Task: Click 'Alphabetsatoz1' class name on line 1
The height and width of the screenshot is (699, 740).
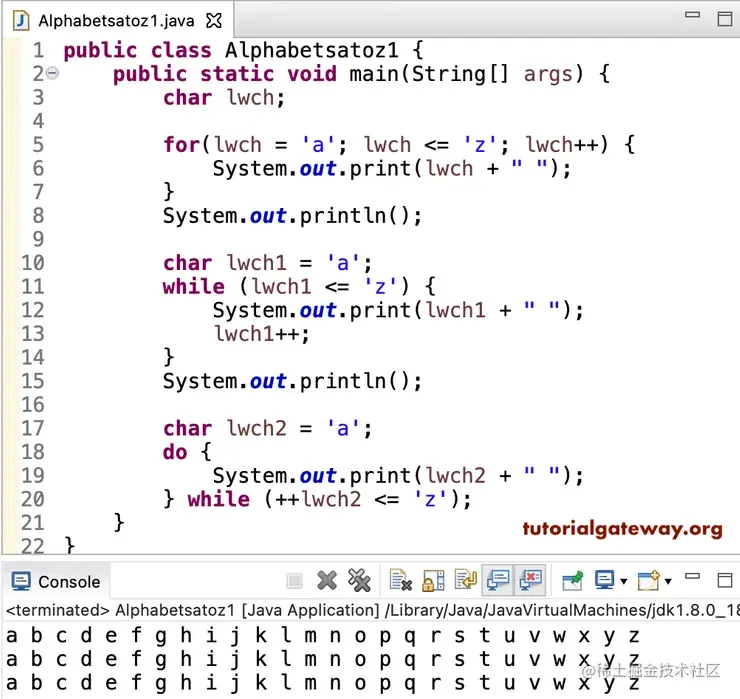Action: [x=311, y=50]
